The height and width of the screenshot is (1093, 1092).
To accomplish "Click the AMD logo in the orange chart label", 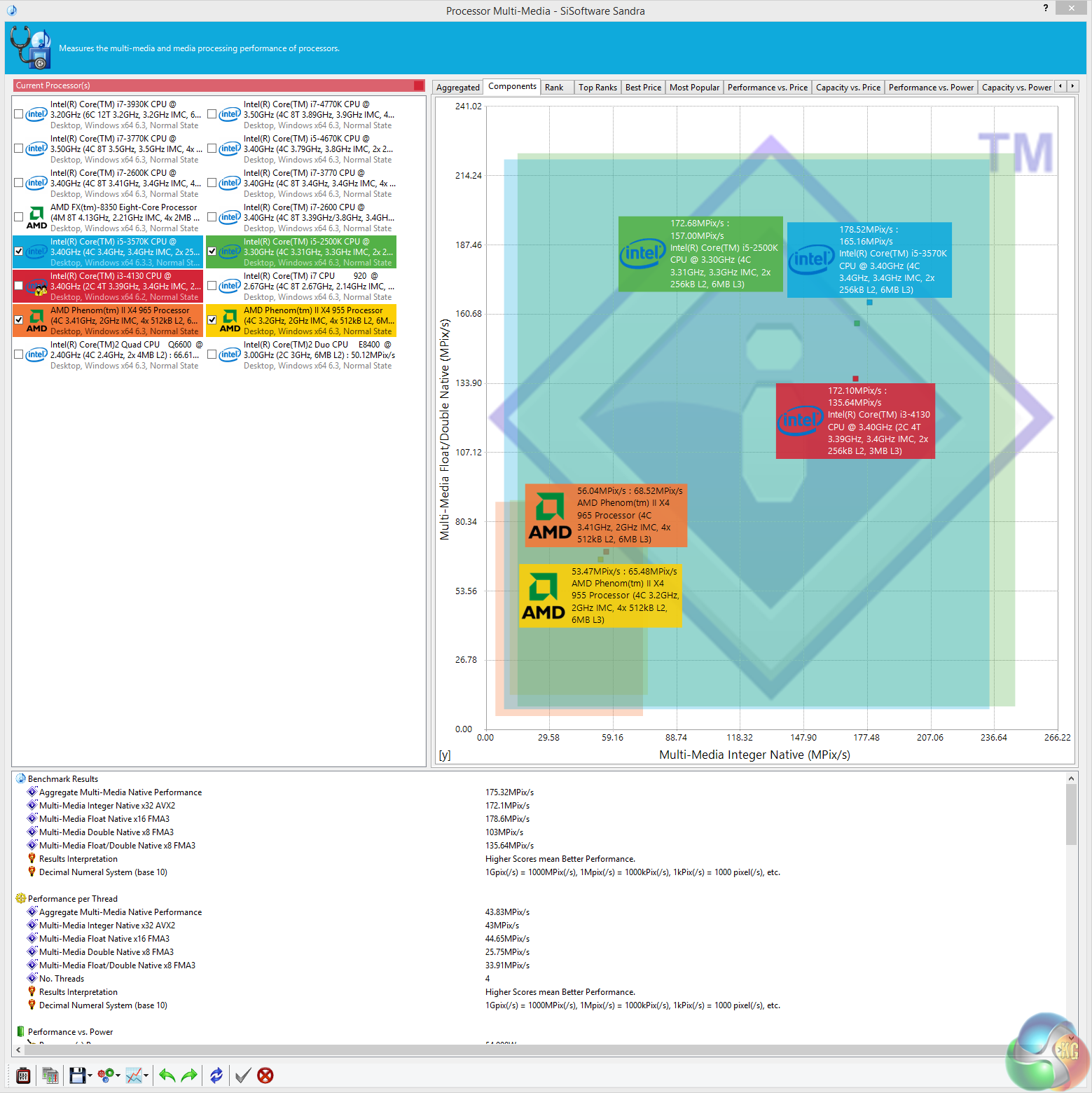I will tap(550, 516).
